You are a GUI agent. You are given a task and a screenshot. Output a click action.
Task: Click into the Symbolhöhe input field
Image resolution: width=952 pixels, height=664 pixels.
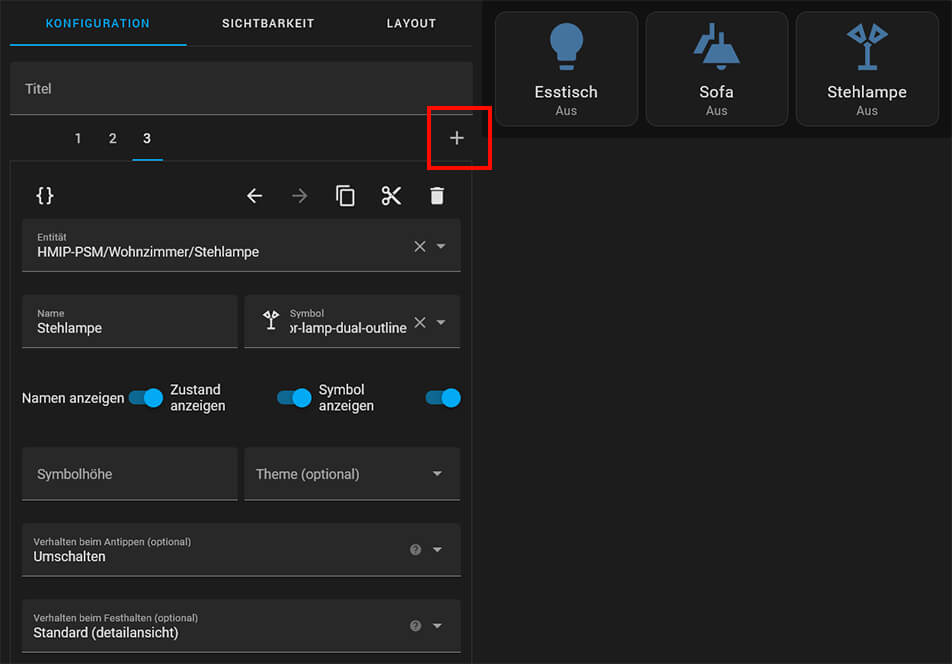pyautogui.click(x=129, y=474)
